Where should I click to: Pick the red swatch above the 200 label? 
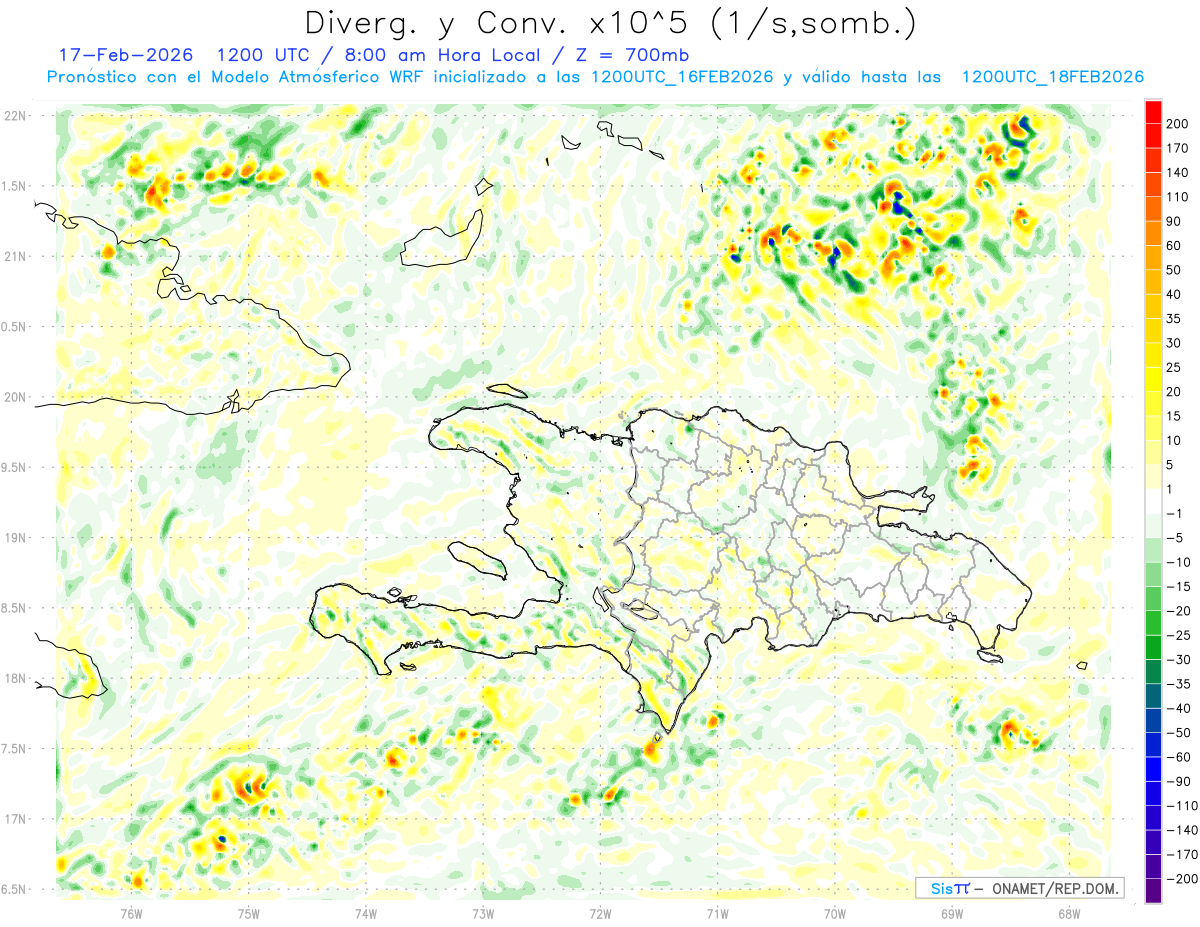tap(1153, 112)
